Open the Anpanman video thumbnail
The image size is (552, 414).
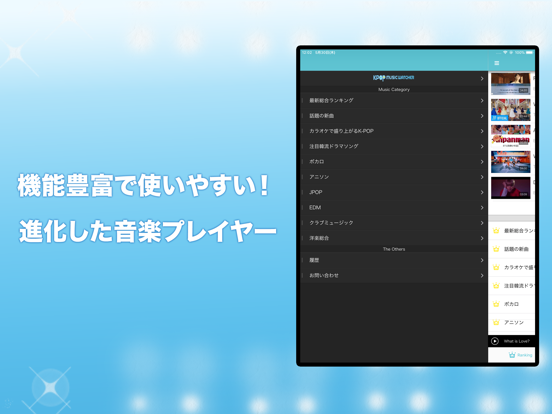[510, 136]
